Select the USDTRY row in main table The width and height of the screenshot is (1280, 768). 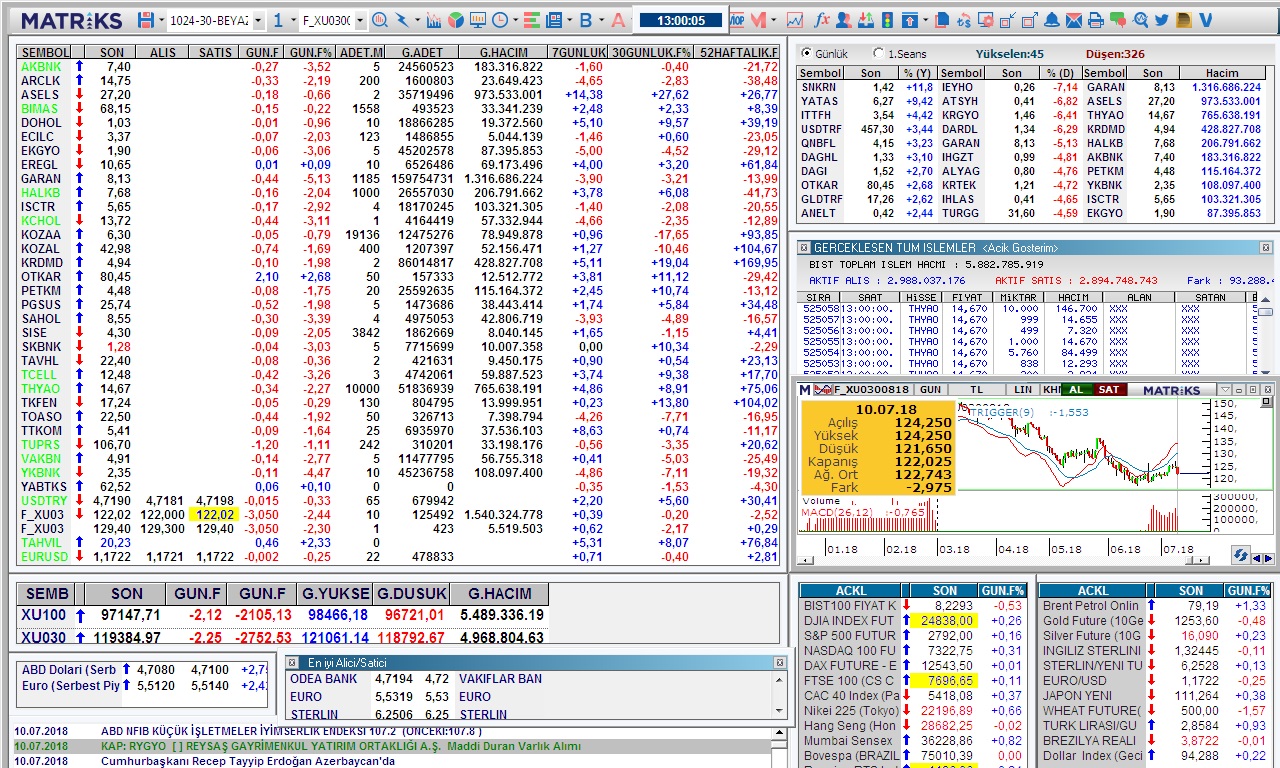click(399, 501)
